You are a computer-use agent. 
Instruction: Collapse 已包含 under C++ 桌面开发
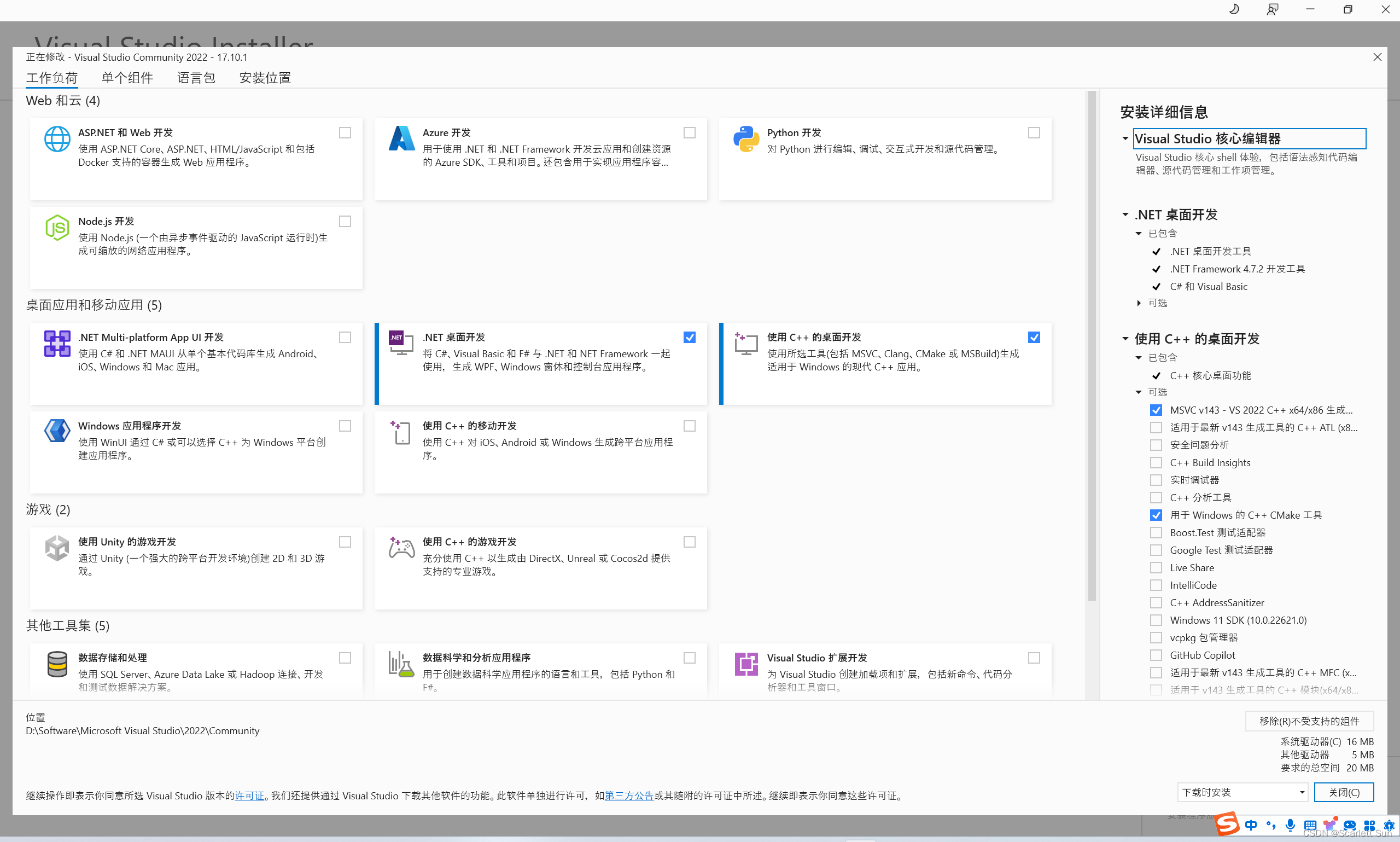1139,358
